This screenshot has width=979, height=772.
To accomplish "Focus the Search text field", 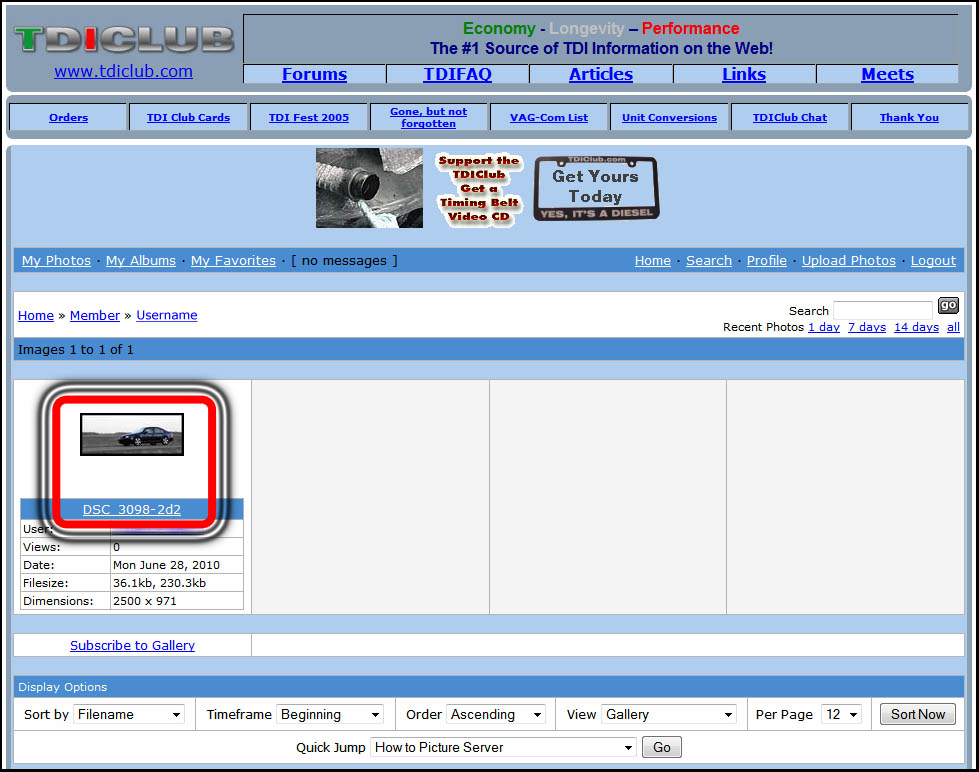I will pos(883,310).
